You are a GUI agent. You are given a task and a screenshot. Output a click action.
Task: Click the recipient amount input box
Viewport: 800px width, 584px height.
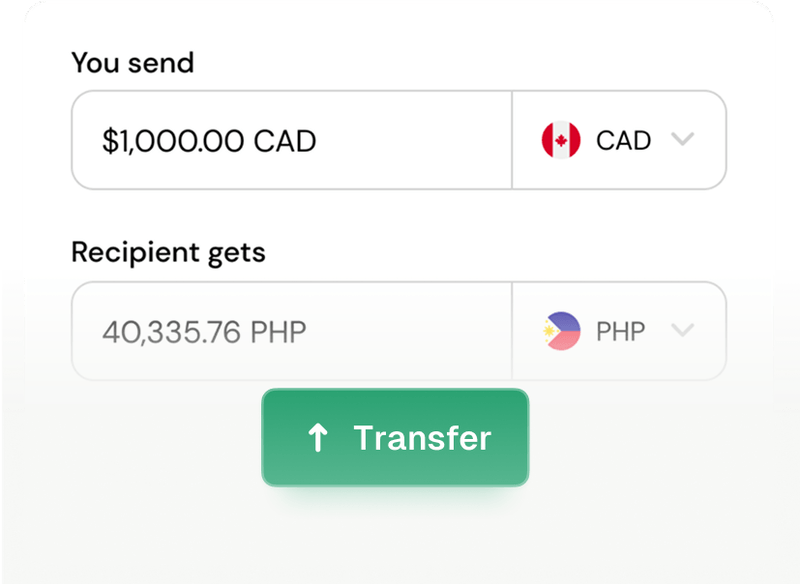tap(290, 331)
